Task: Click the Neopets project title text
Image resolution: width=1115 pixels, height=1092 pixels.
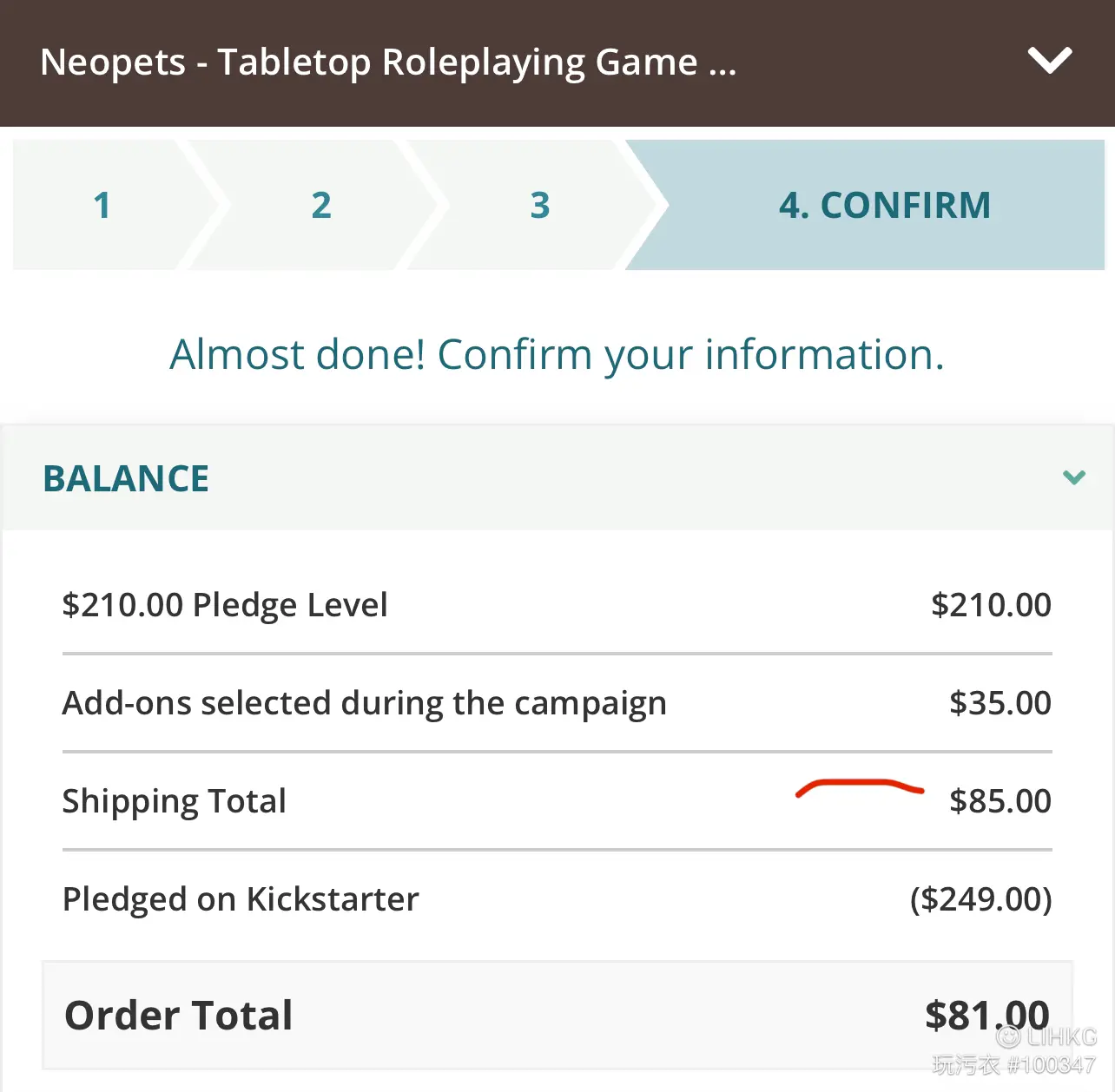Action: click(388, 62)
